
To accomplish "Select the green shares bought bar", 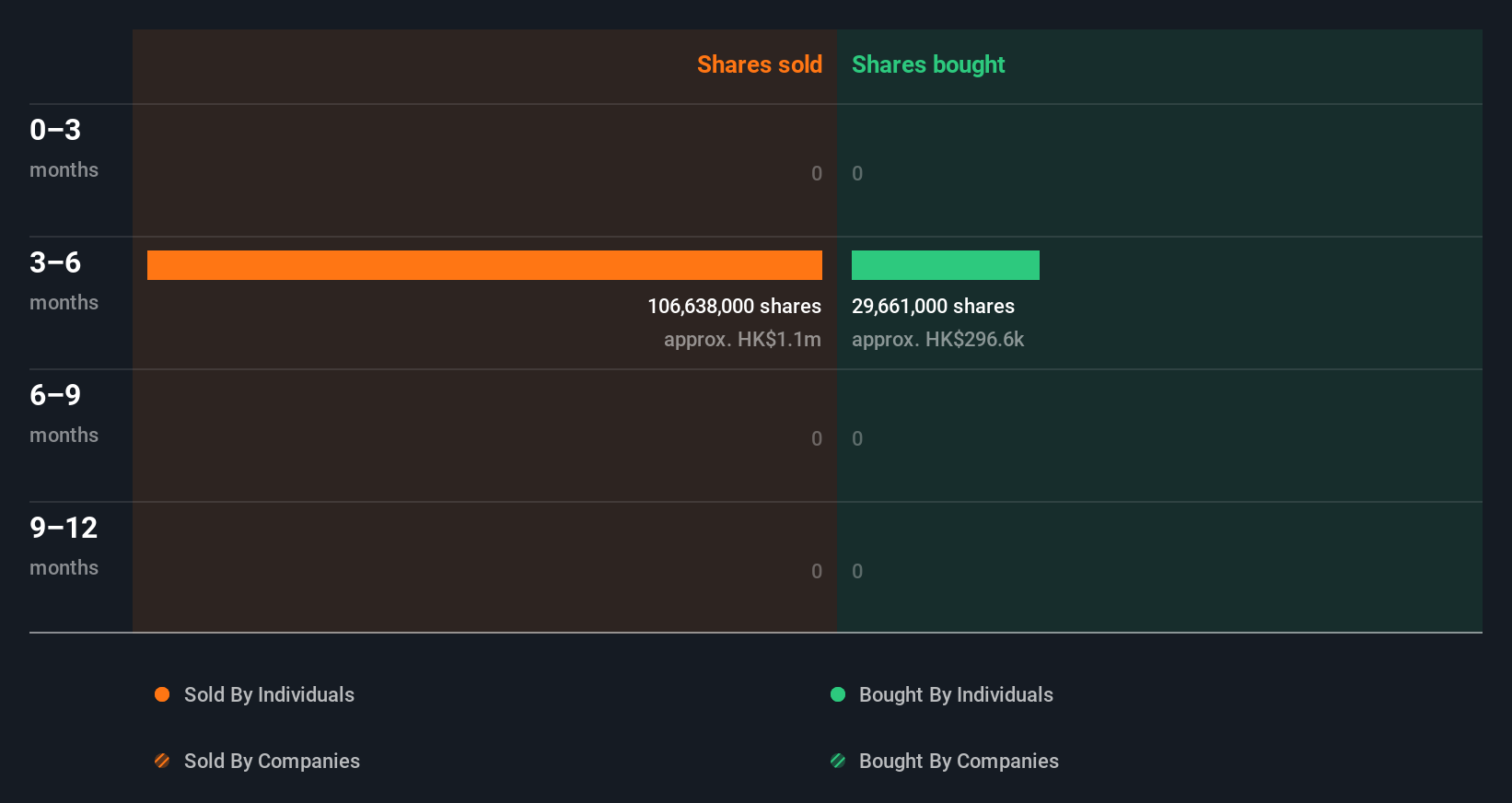I will [946, 265].
